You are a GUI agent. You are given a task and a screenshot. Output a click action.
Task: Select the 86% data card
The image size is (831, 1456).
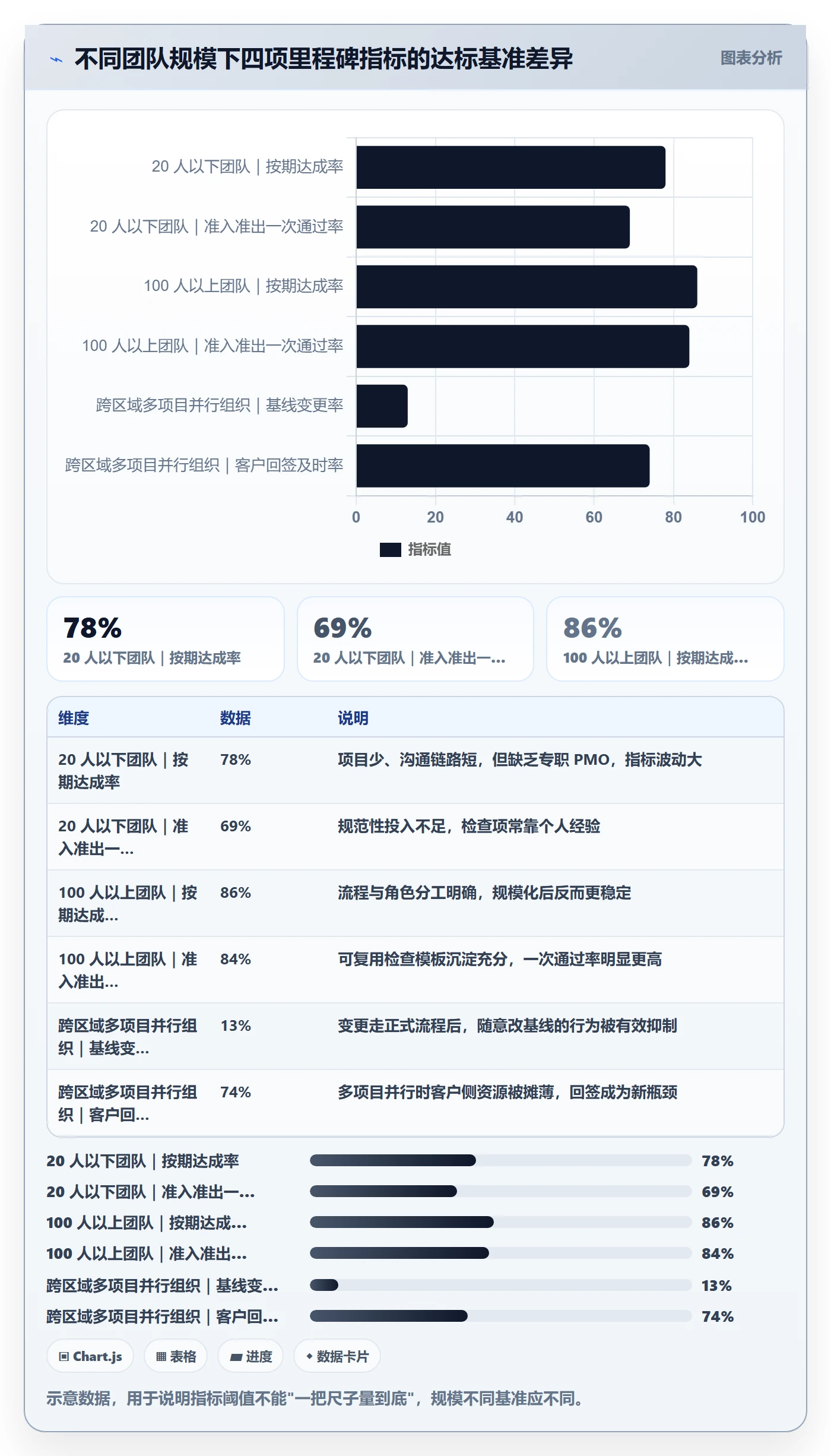665,639
